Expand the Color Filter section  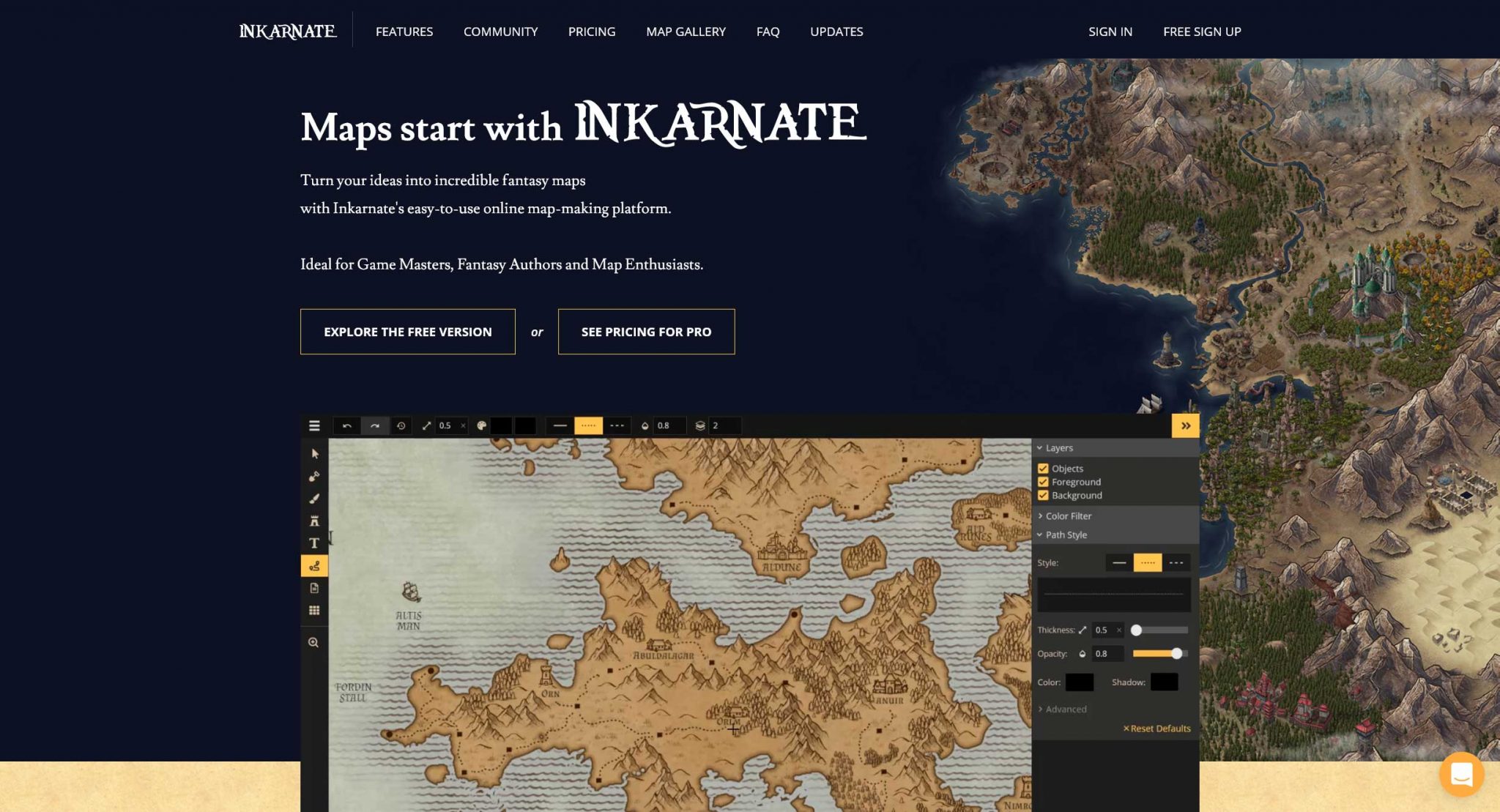[x=1115, y=516]
